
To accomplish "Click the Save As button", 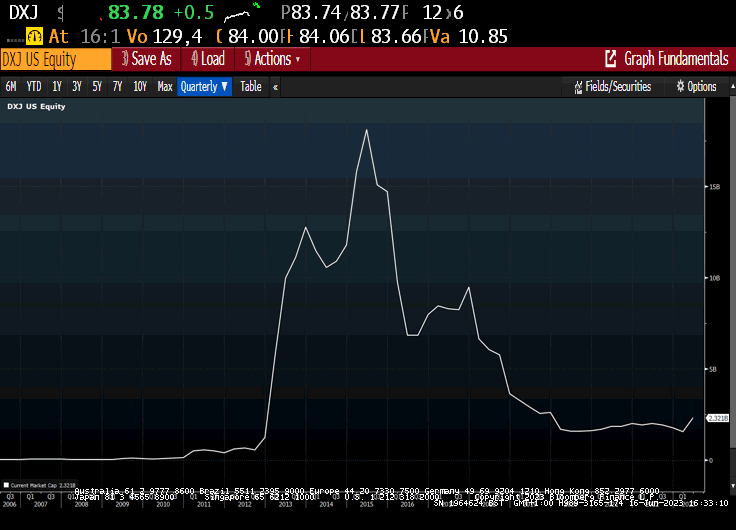I will pyautogui.click(x=147, y=59).
